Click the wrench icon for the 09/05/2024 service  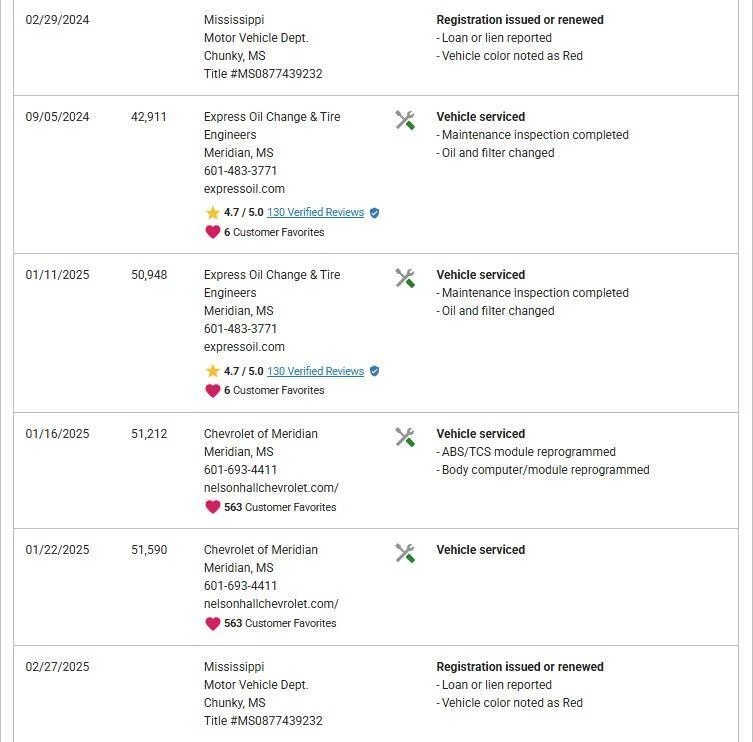click(405, 120)
